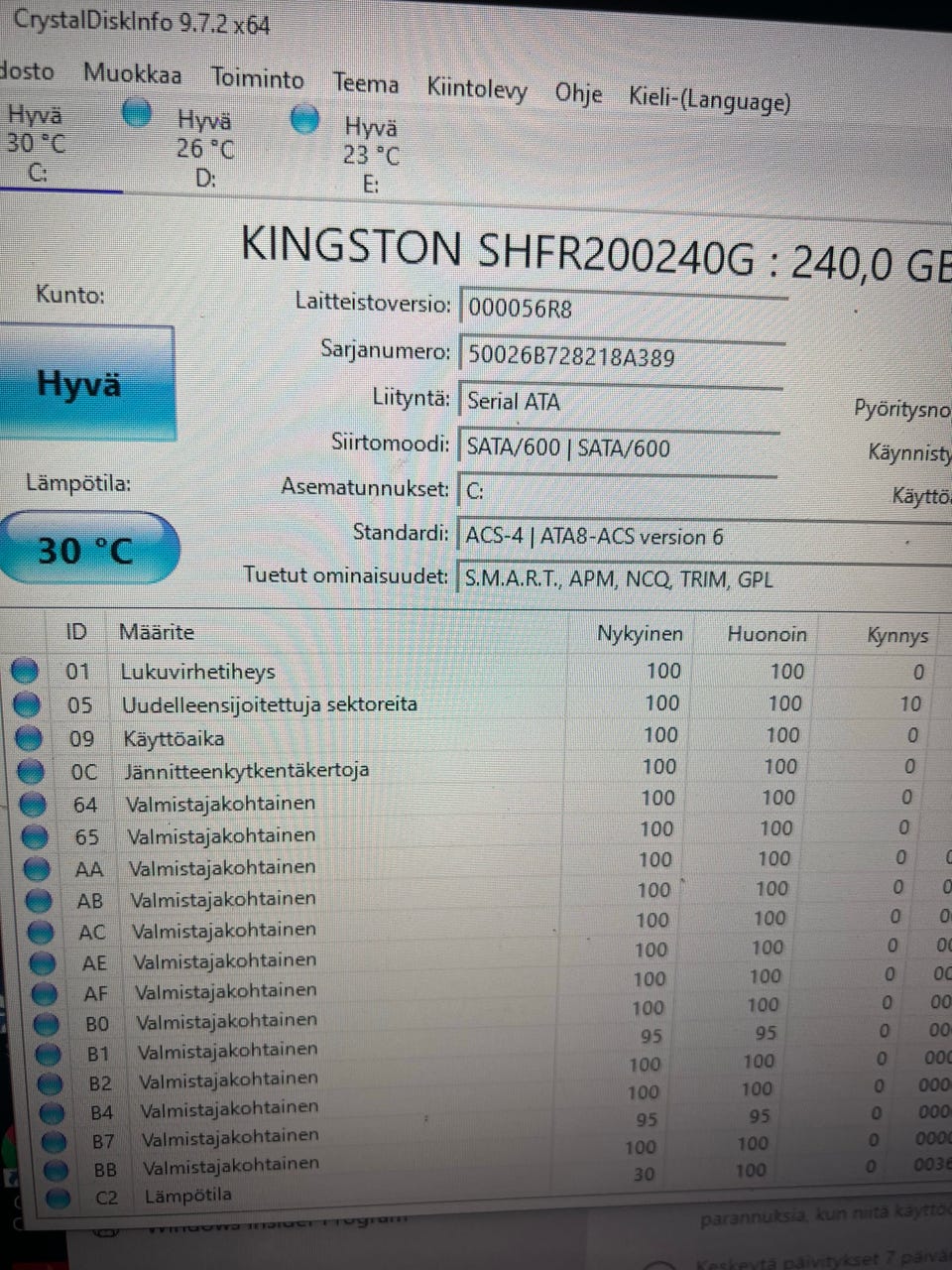Click current value 95 in row B7
Image resolution: width=952 pixels, height=1270 pixels.
tap(647, 1119)
